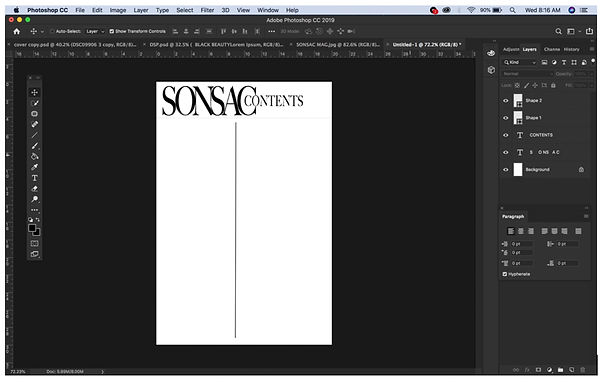
Task: Filter layers for shape layers
Action: pos(574,62)
